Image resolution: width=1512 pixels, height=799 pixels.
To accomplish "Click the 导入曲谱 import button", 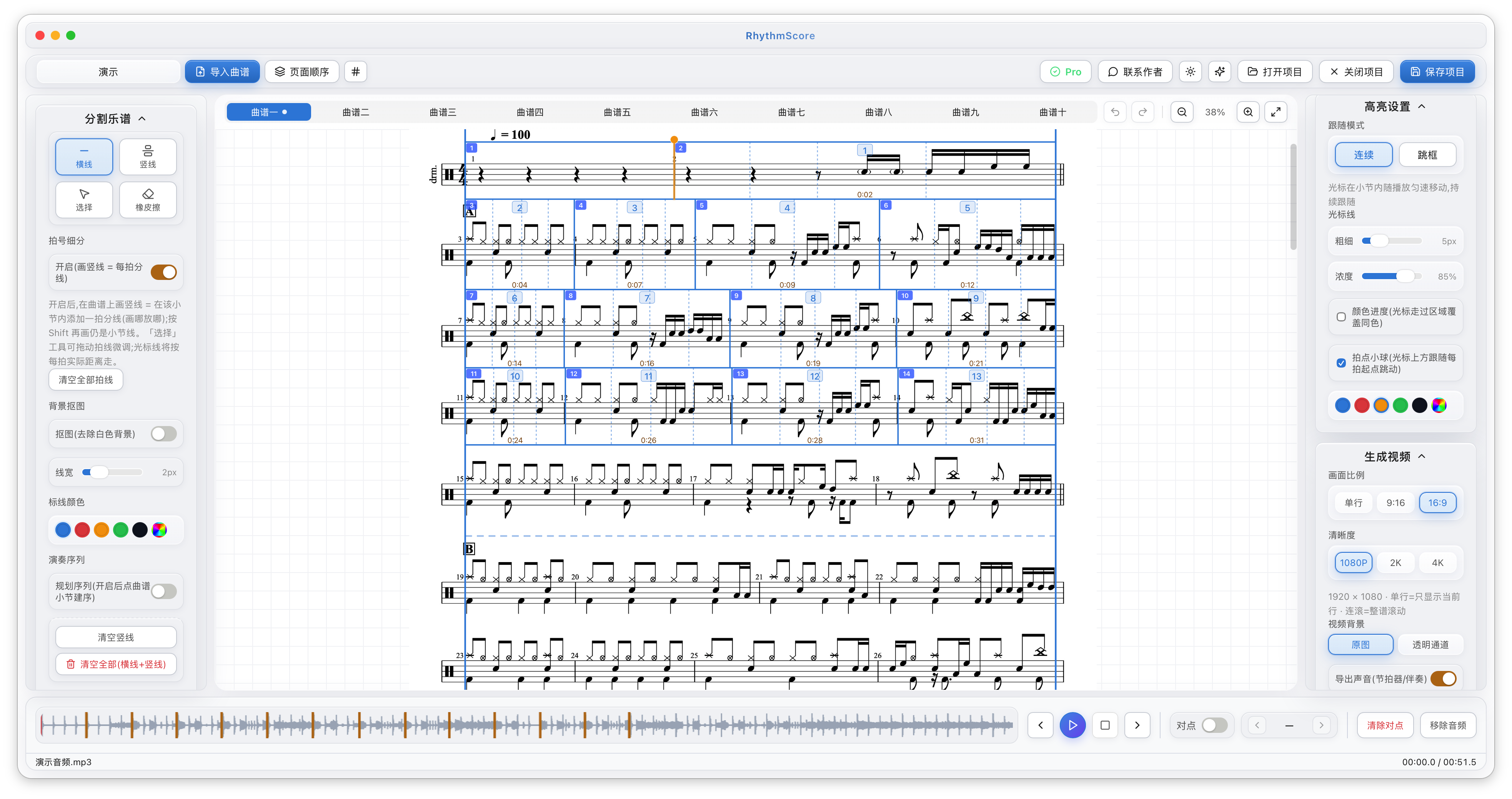I will pos(223,72).
